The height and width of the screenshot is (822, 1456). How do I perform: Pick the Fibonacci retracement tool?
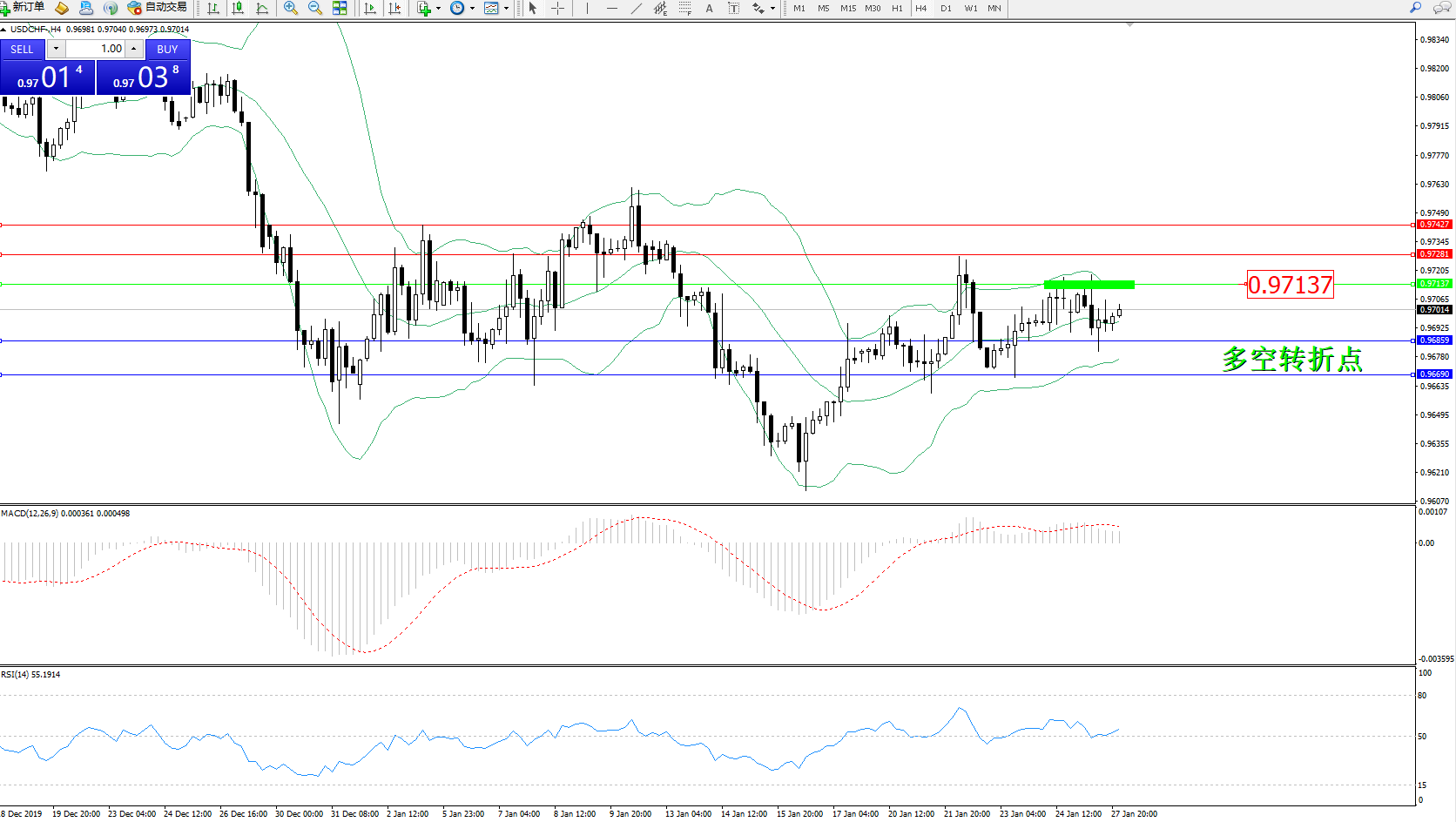click(685, 8)
